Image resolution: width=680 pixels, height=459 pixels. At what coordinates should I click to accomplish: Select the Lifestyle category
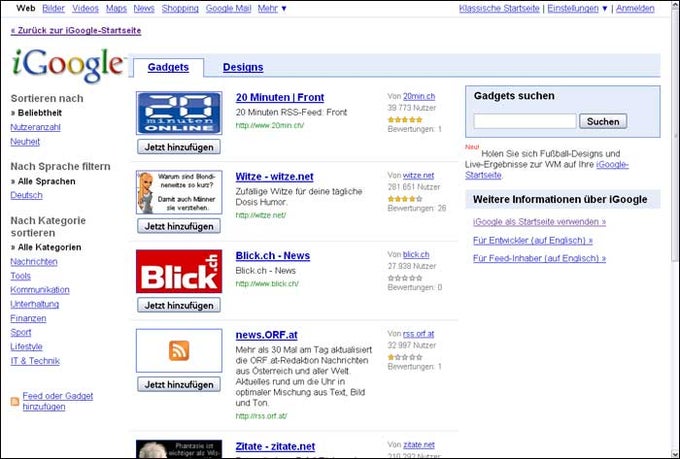point(26,347)
